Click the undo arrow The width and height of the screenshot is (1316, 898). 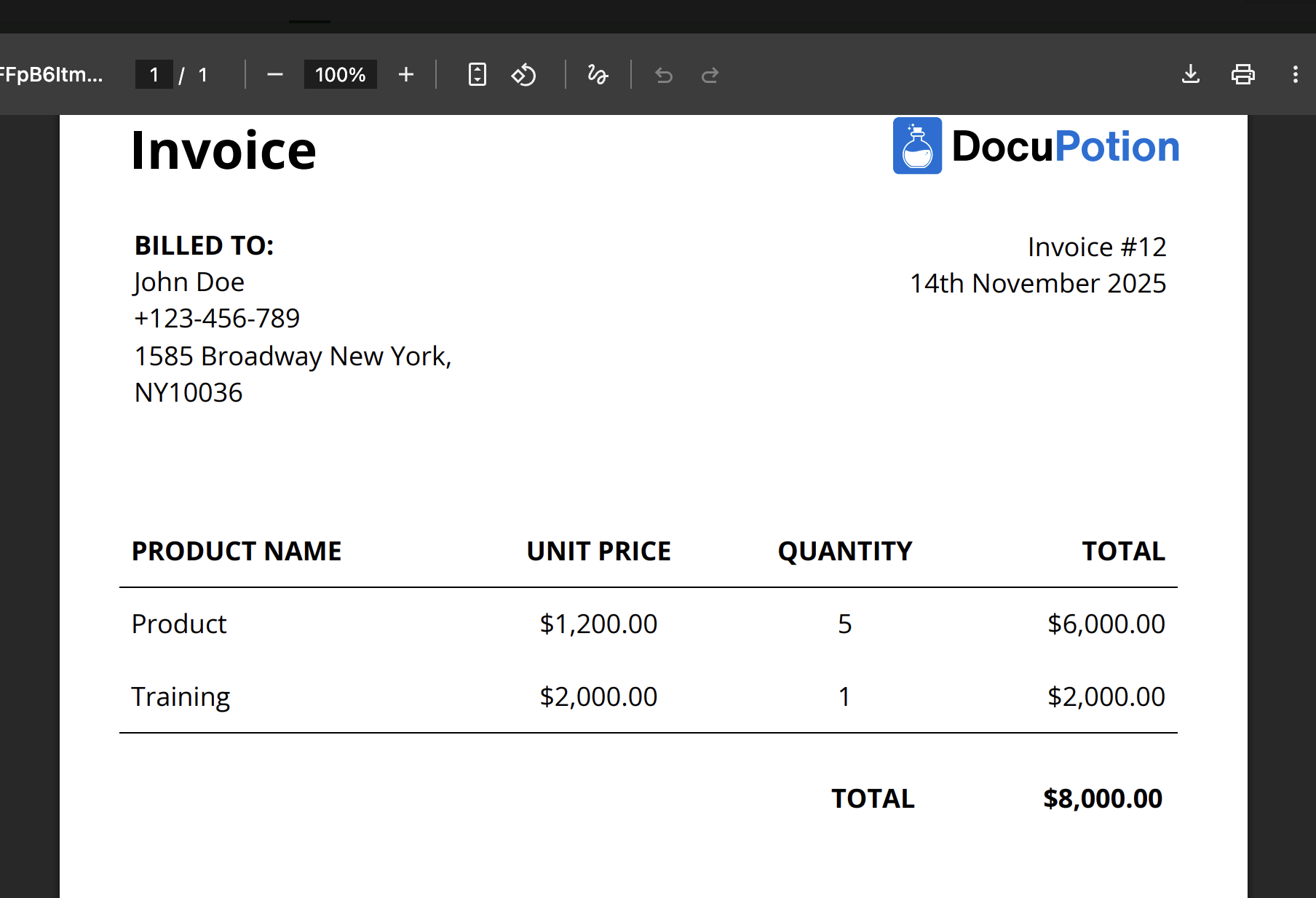pyautogui.click(x=664, y=75)
